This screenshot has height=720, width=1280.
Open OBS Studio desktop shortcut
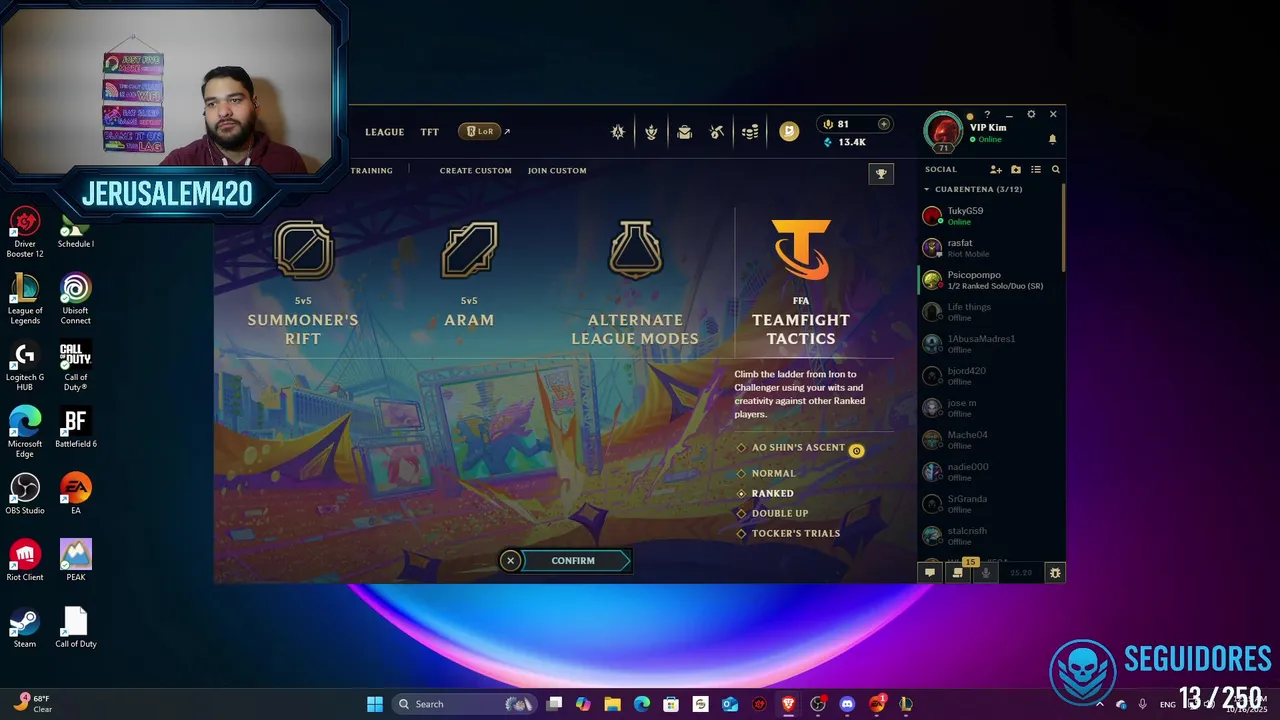[25, 494]
